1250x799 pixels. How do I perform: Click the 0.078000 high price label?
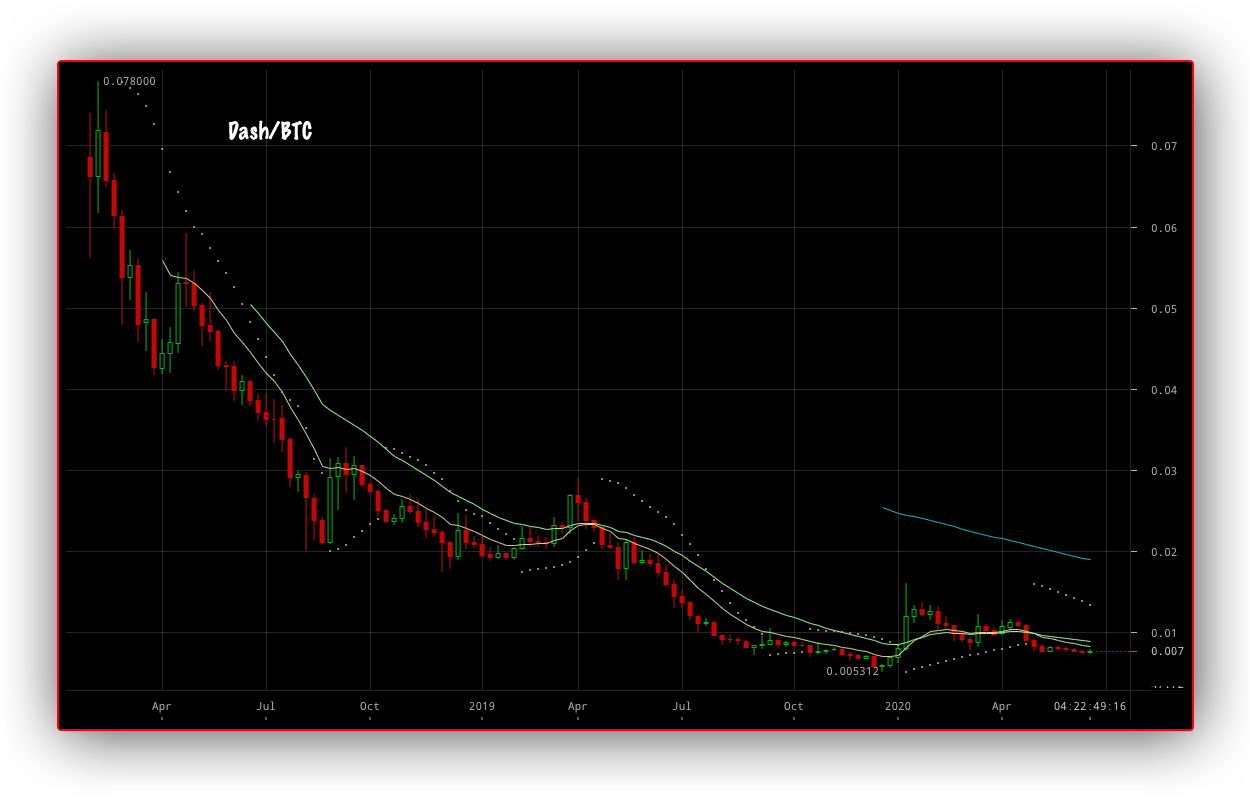[129, 81]
